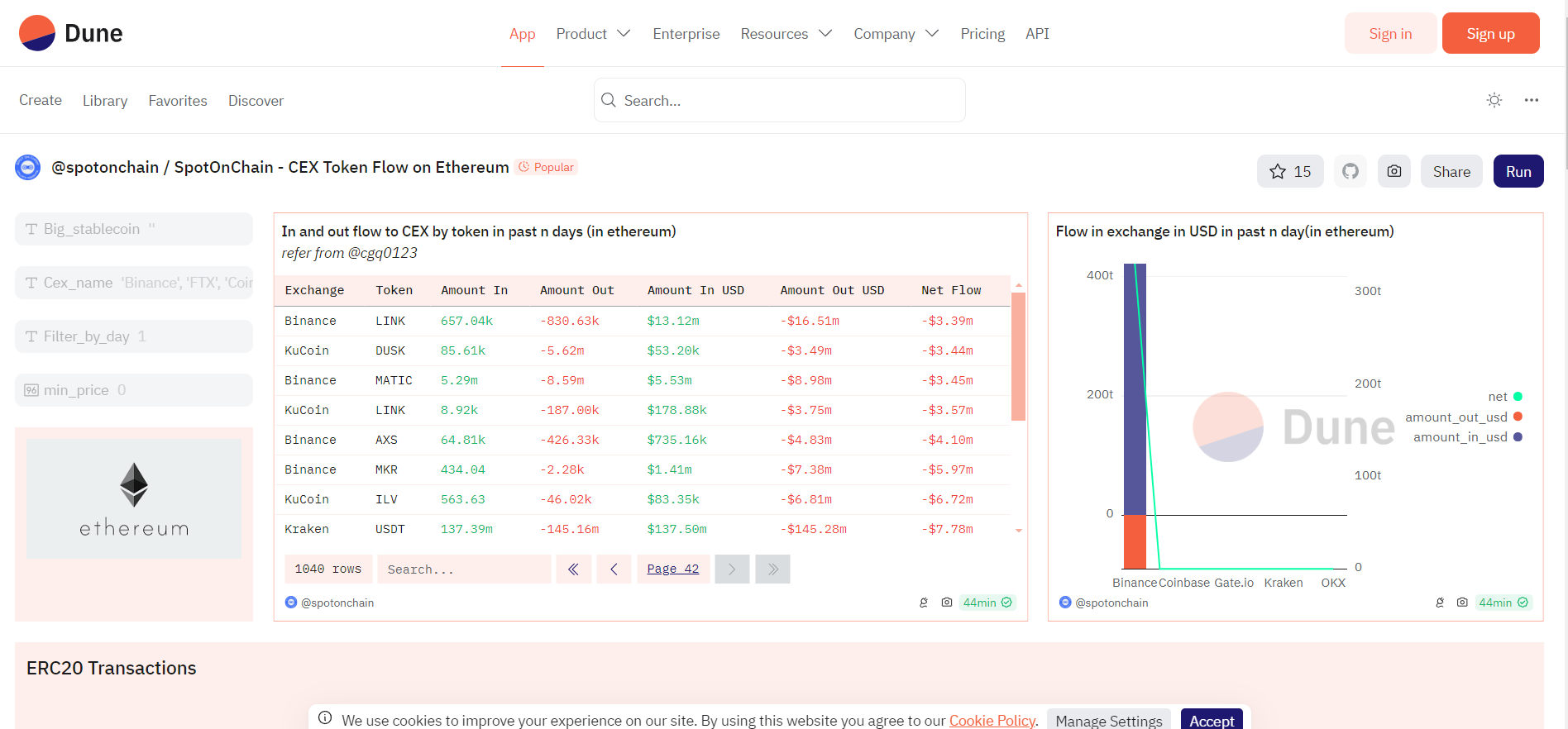Click the min_price parameter field
The width and height of the screenshot is (1568, 729).
[134, 390]
